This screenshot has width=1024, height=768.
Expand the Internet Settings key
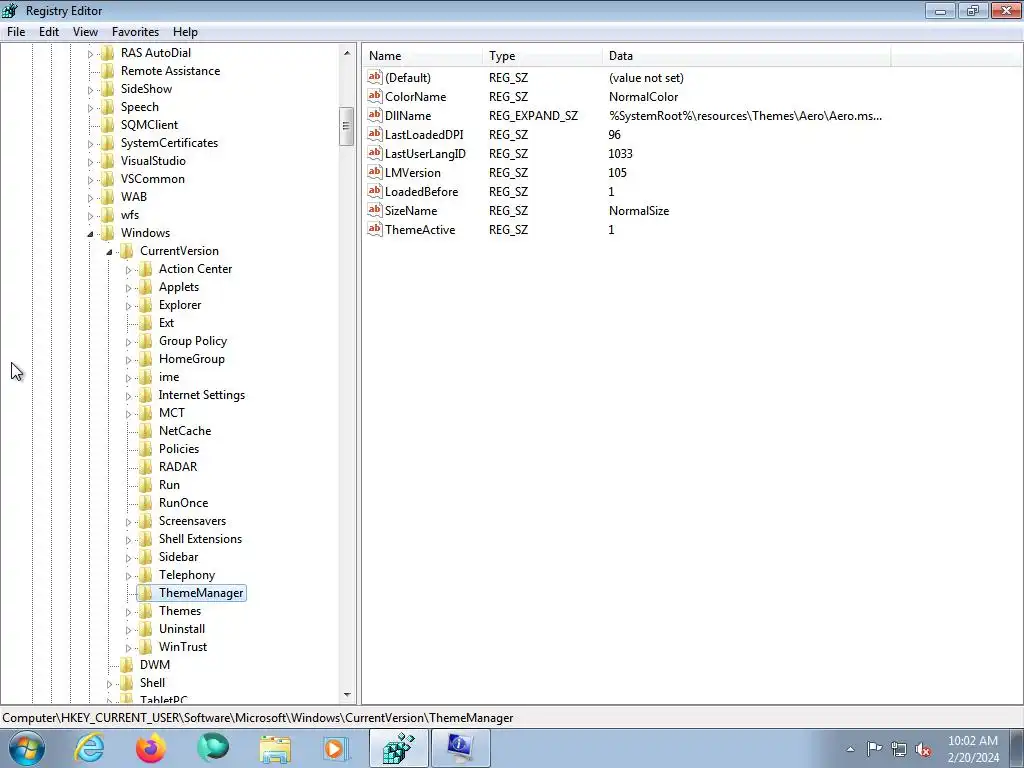tap(128, 395)
